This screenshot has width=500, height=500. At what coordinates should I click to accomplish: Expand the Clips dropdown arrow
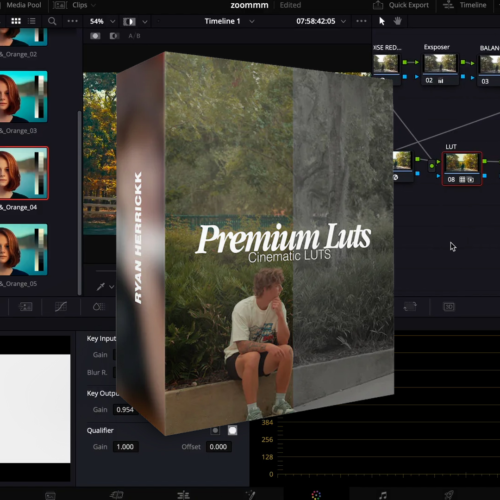pos(93,5)
